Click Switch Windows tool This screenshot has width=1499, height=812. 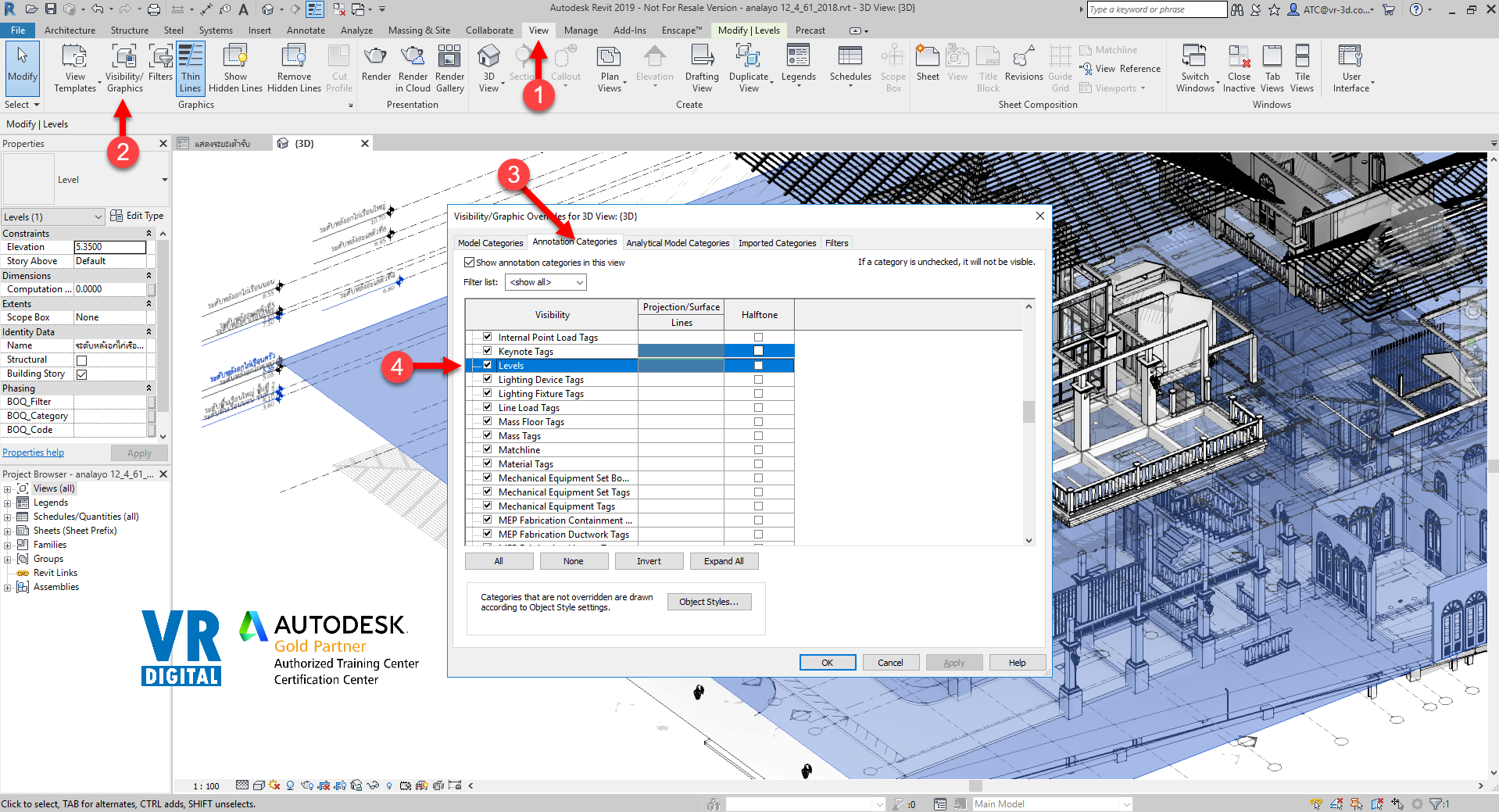[1195, 68]
